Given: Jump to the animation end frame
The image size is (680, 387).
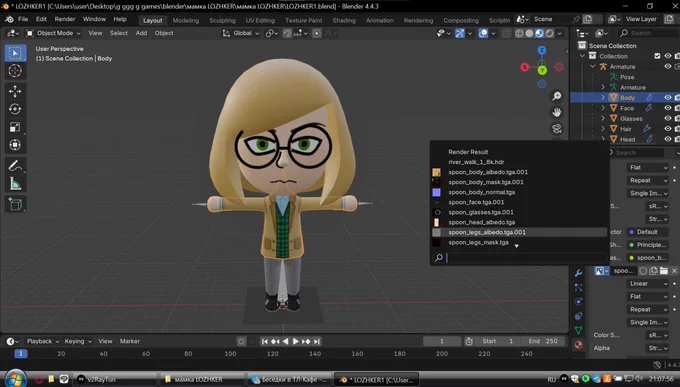Looking at the screenshot, I should point(317,341).
